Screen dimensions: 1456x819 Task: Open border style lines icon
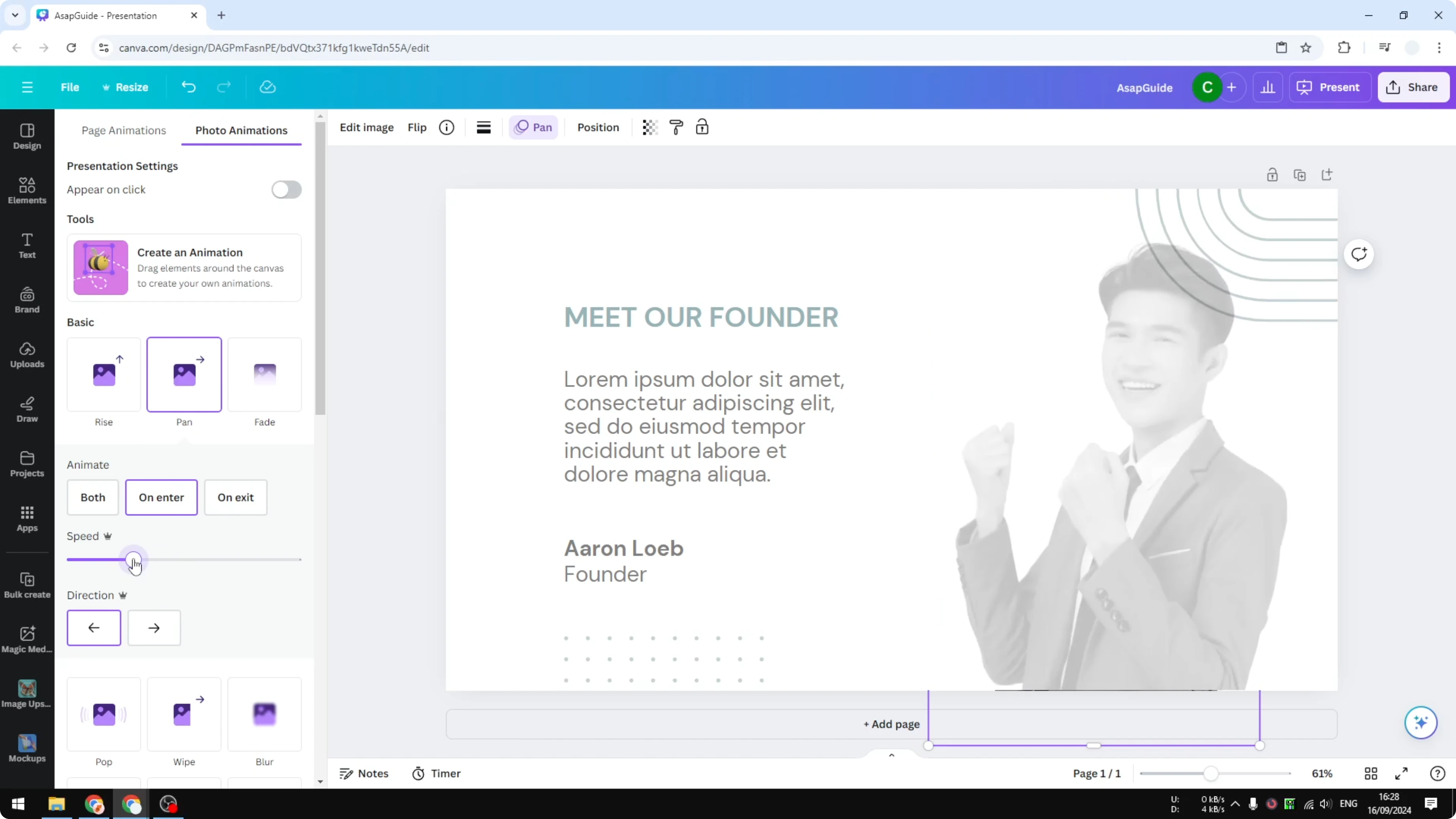click(x=483, y=127)
